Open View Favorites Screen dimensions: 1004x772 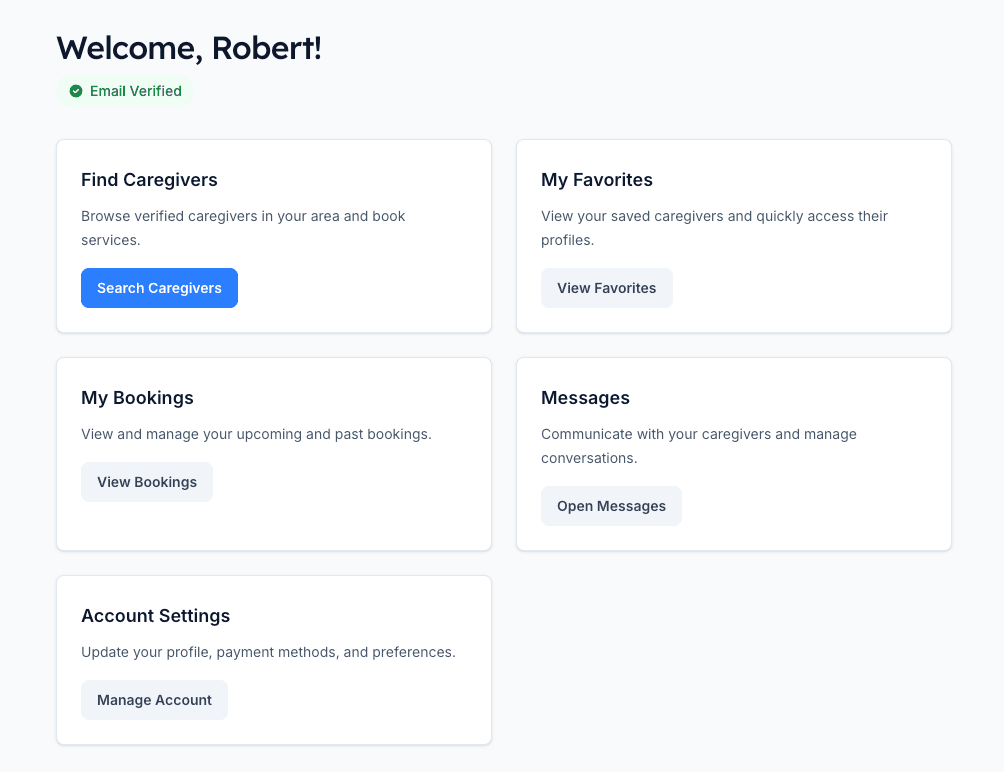click(x=606, y=288)
